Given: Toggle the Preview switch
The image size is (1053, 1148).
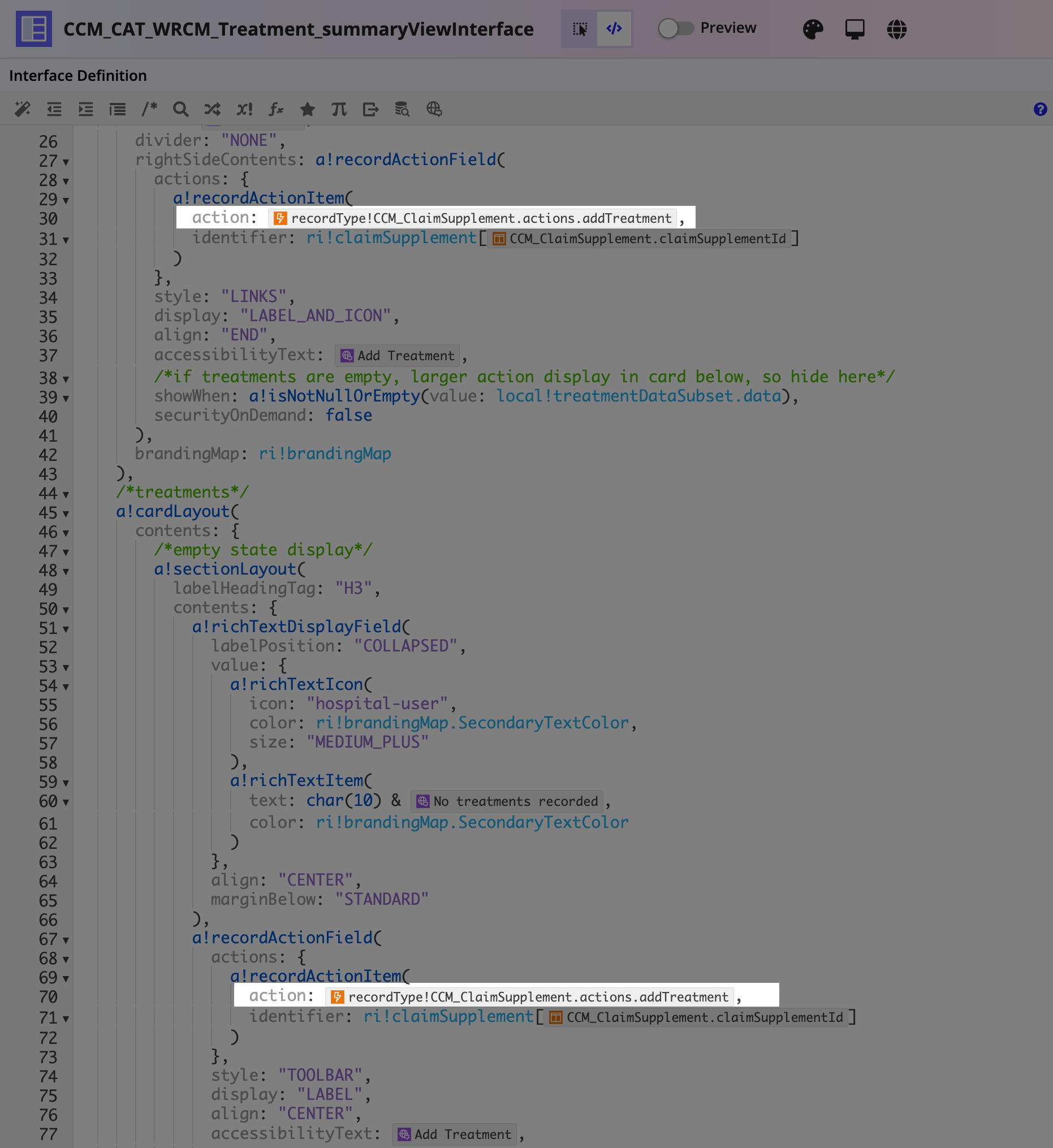Looking at the screenshot, I should tap(675, 28).
